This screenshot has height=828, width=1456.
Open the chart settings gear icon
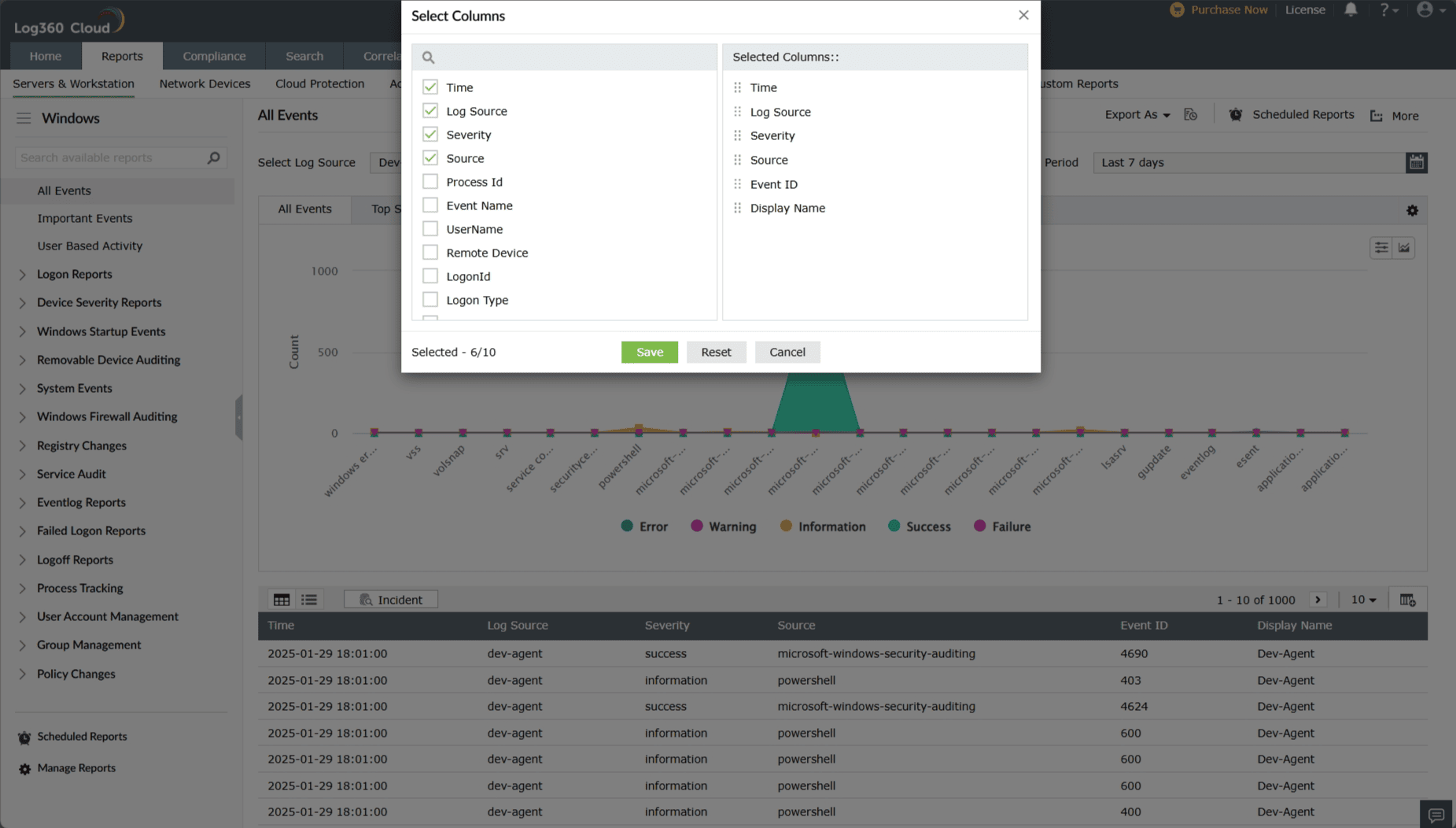[x=1412, y=210]
